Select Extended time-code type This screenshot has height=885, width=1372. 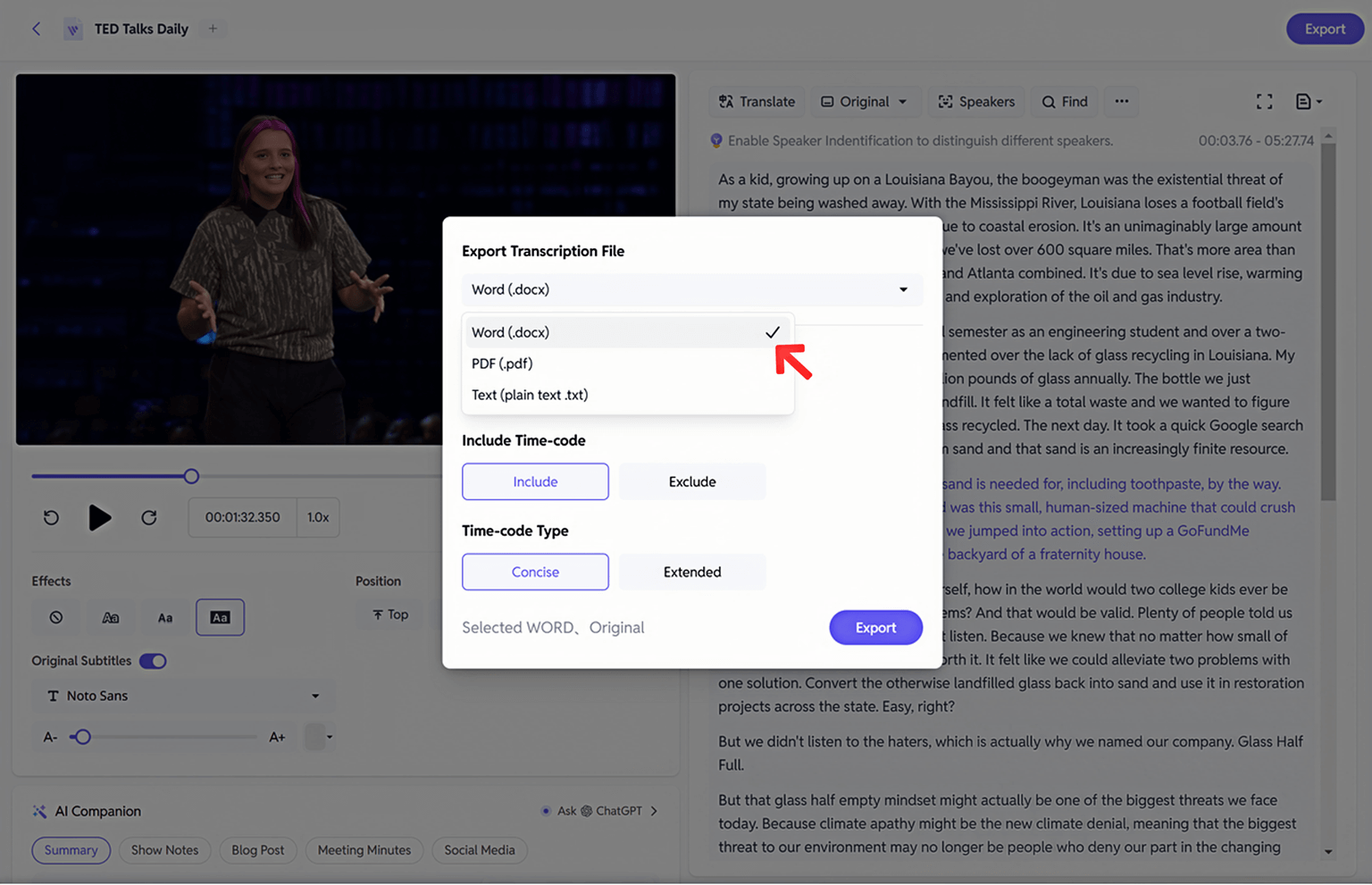(692, 572)
